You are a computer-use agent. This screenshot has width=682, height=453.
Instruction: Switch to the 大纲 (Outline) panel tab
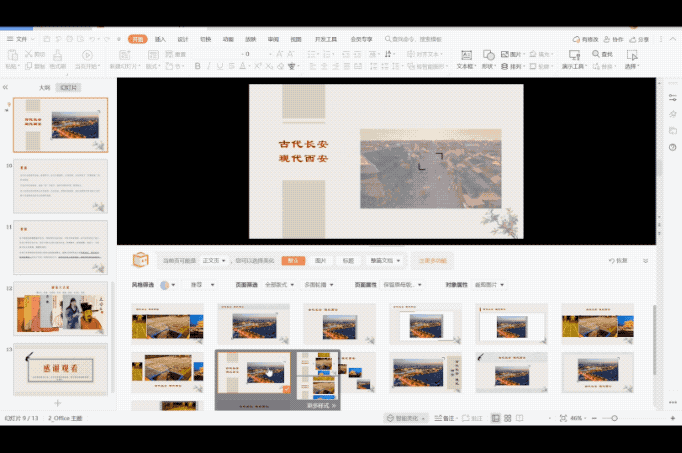(44, 87)
